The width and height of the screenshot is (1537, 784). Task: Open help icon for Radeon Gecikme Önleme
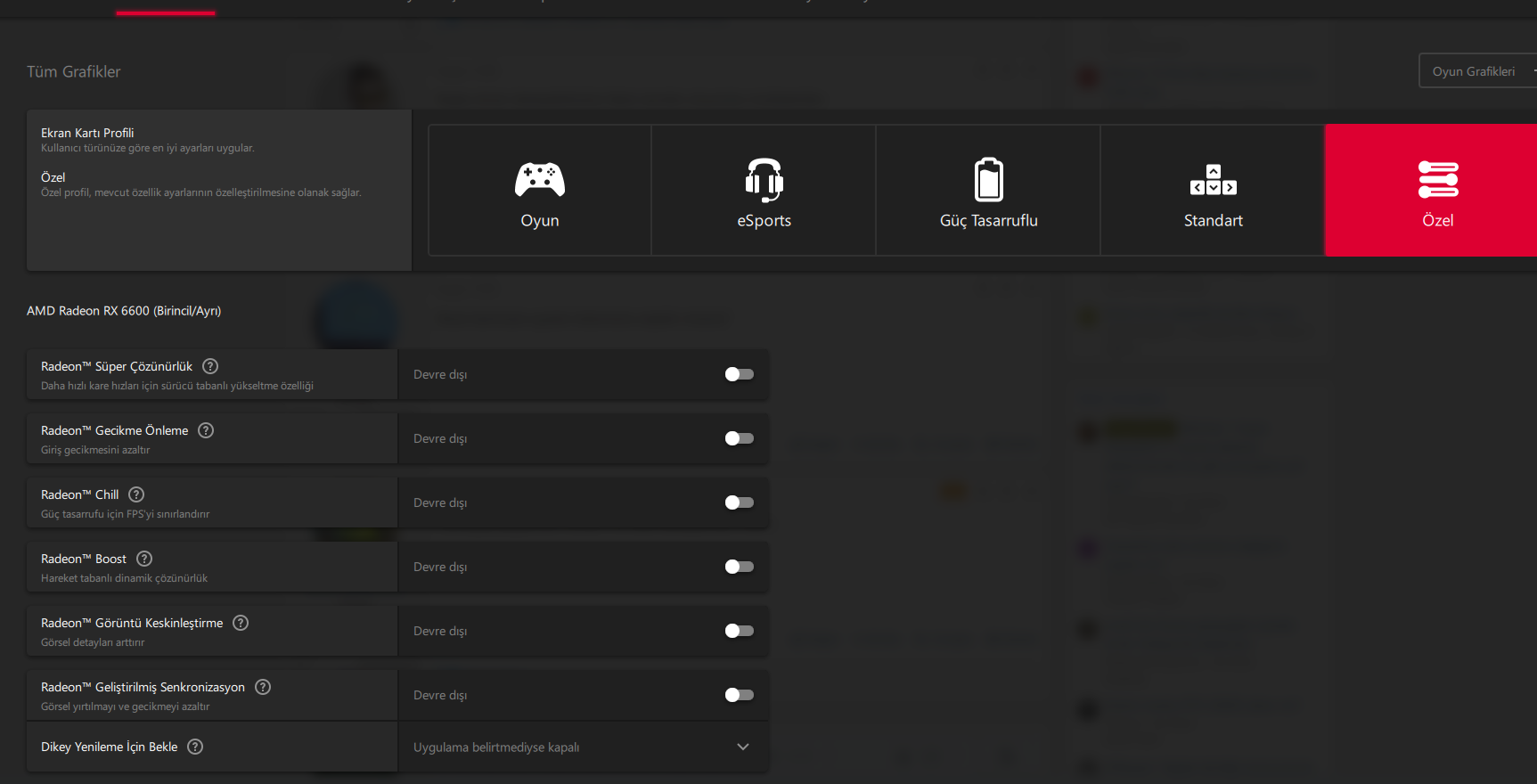click(x=206, y=430)
